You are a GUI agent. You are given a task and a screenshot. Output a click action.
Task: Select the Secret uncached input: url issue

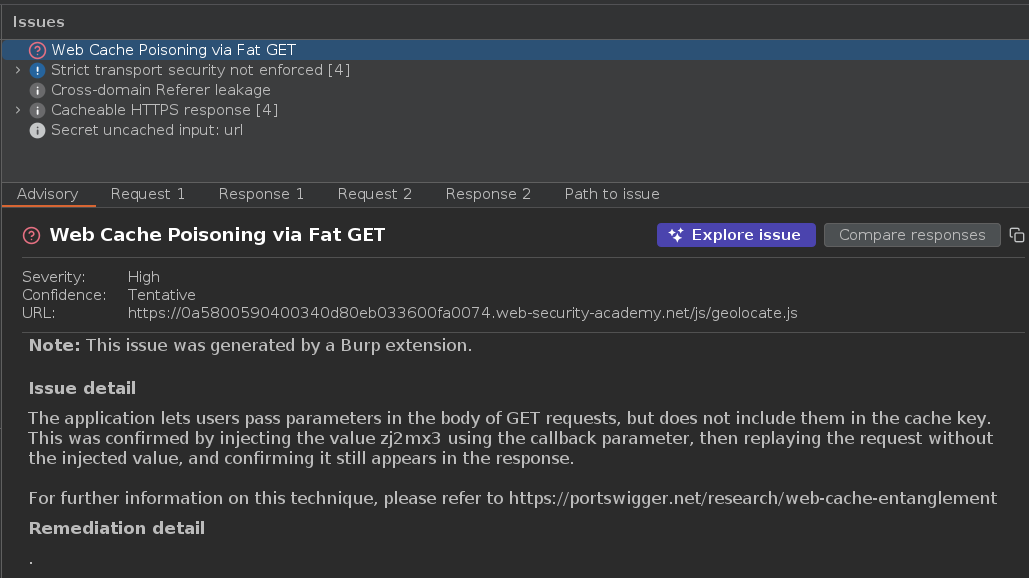pyautogui.click(x=147, y=130)
